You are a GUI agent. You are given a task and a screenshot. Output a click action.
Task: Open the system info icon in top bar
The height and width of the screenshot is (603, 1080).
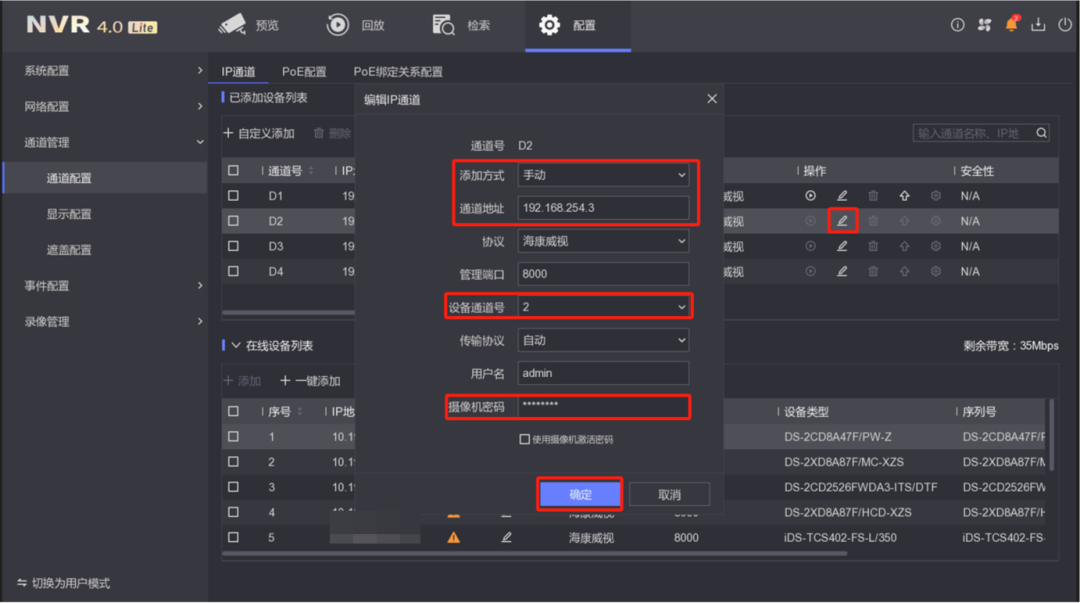(x=957, y=24)
